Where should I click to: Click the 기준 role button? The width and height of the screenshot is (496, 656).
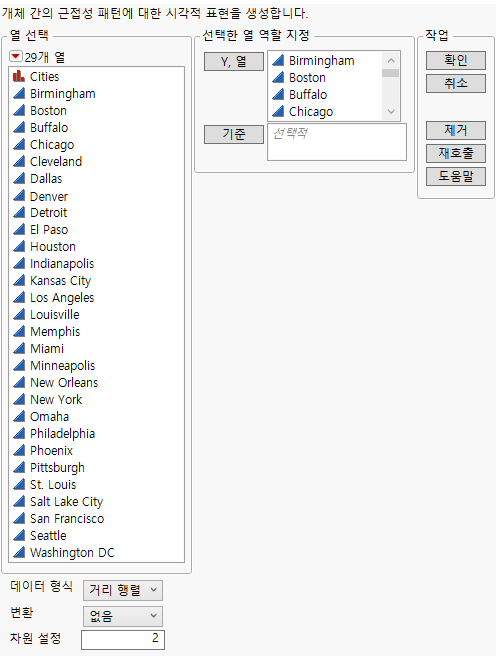point(234,134)
